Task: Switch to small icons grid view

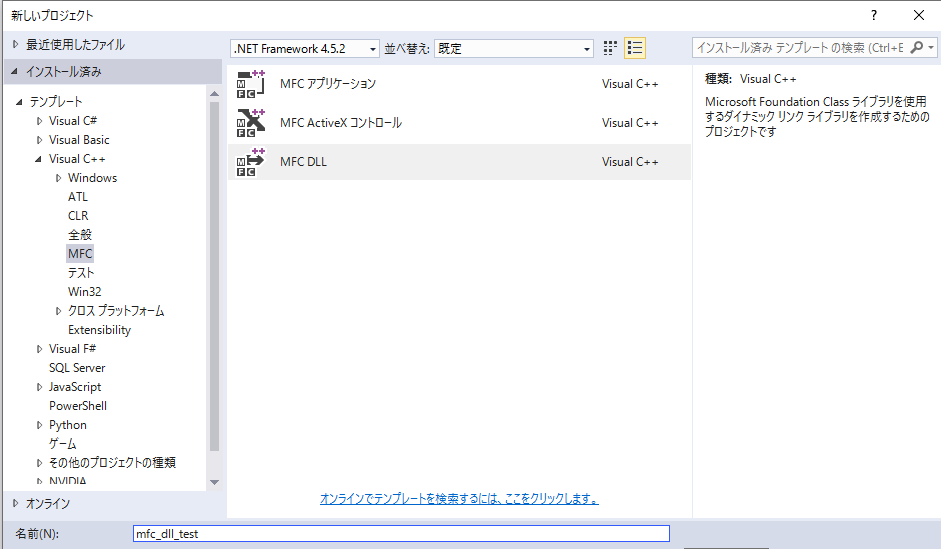Action: click(x=610, y=48)
